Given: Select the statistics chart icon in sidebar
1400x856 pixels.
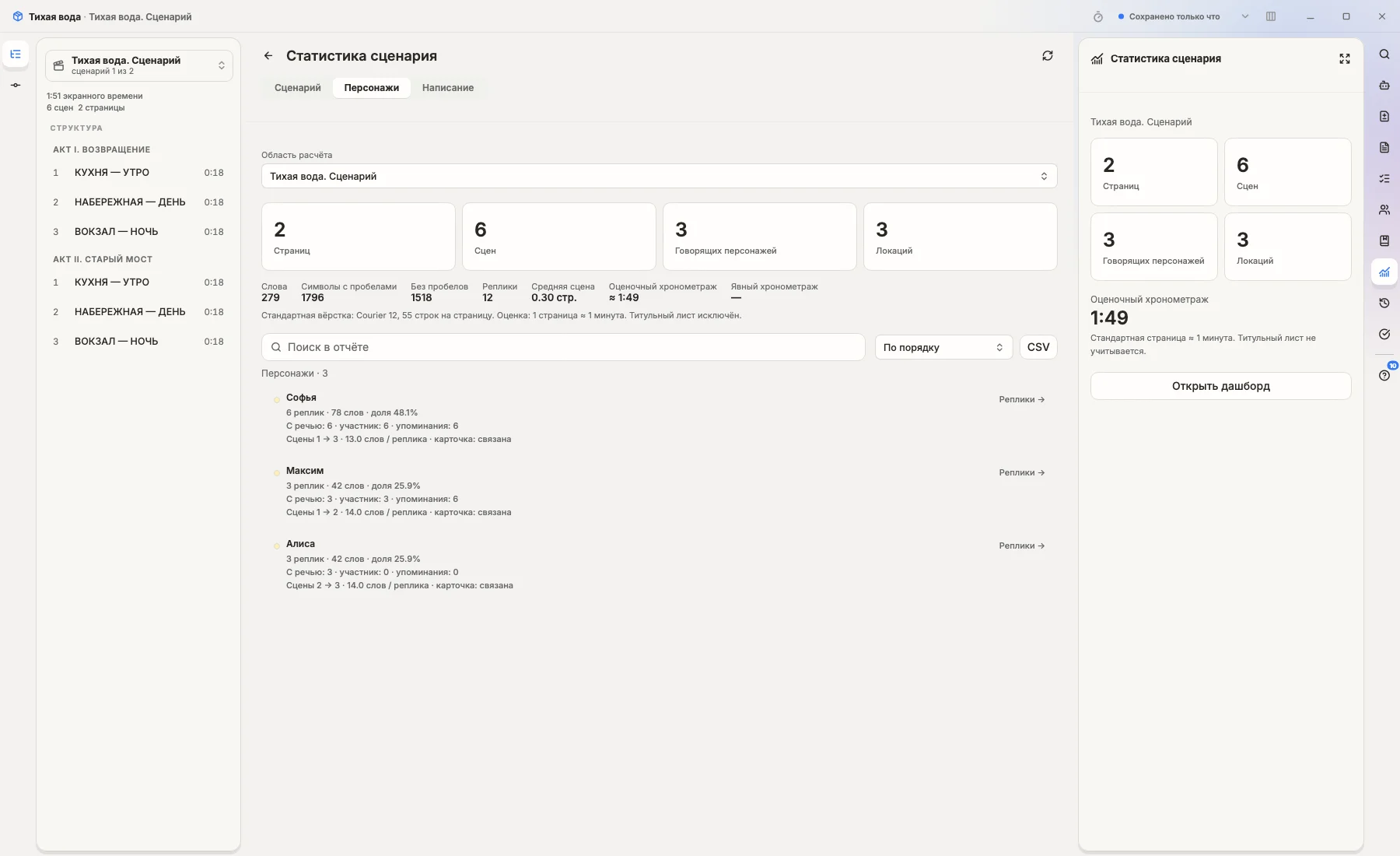Looking at the screenshot, I should tap(1384, 272).
